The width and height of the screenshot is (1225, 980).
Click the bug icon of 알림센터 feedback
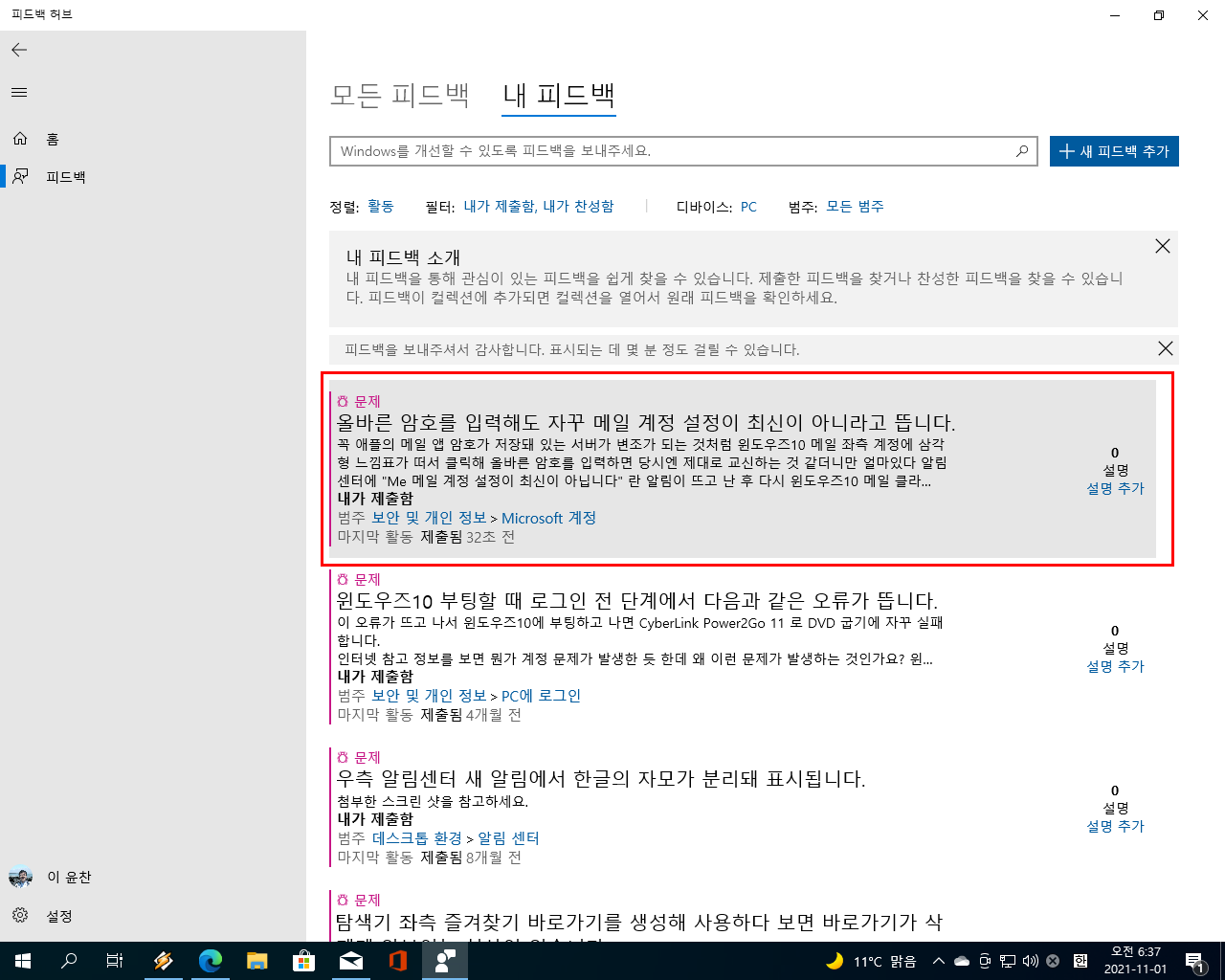[343, 758]
